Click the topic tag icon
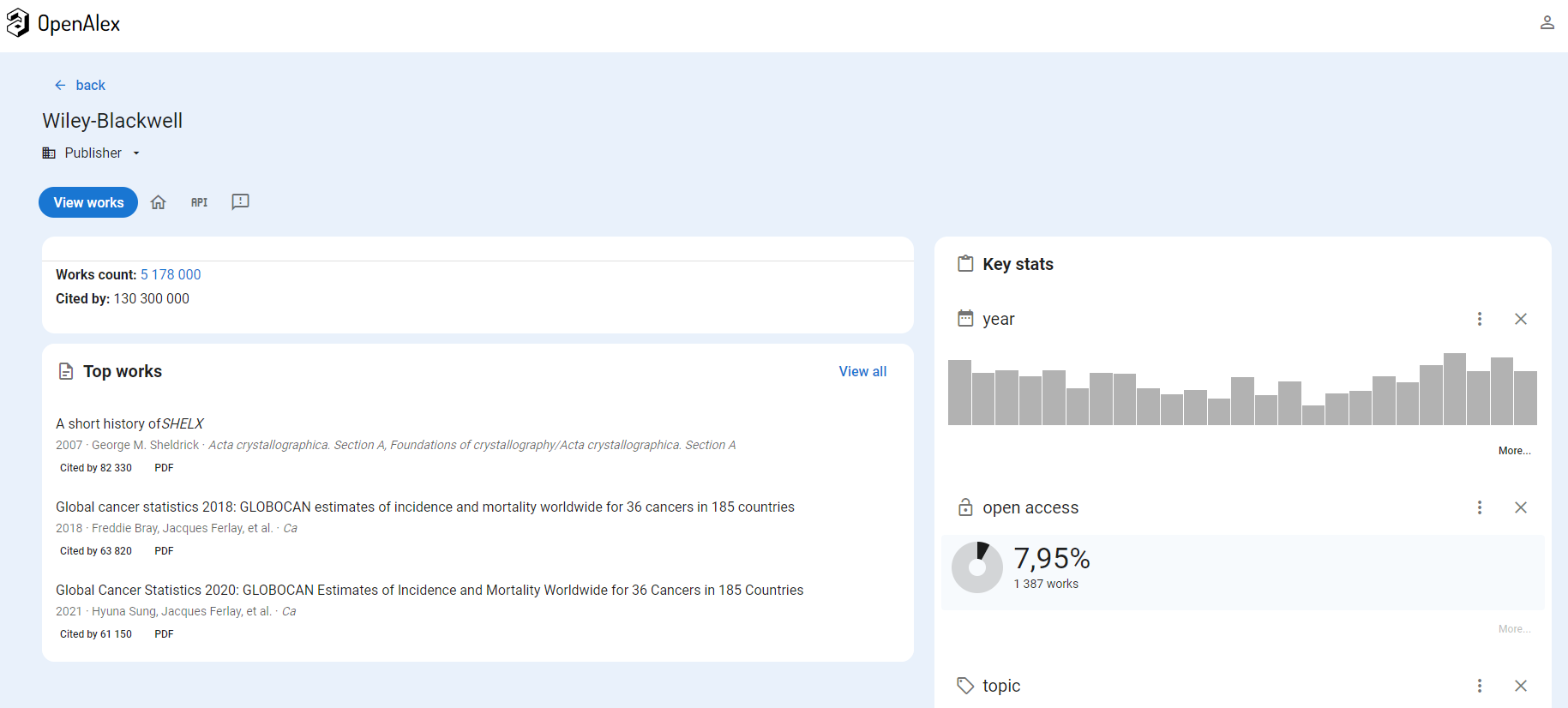The height and width of the screenshot is (708, 1568). (965, 686)
